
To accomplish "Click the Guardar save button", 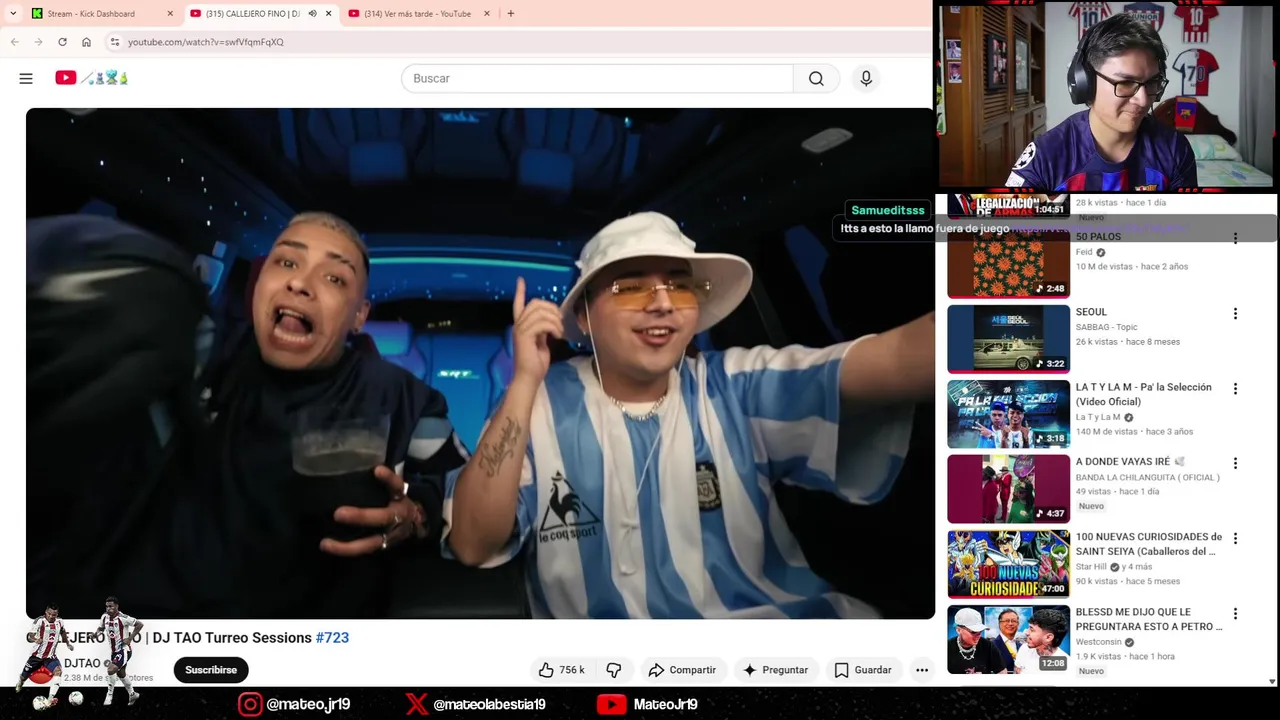I will pos(863,670).
